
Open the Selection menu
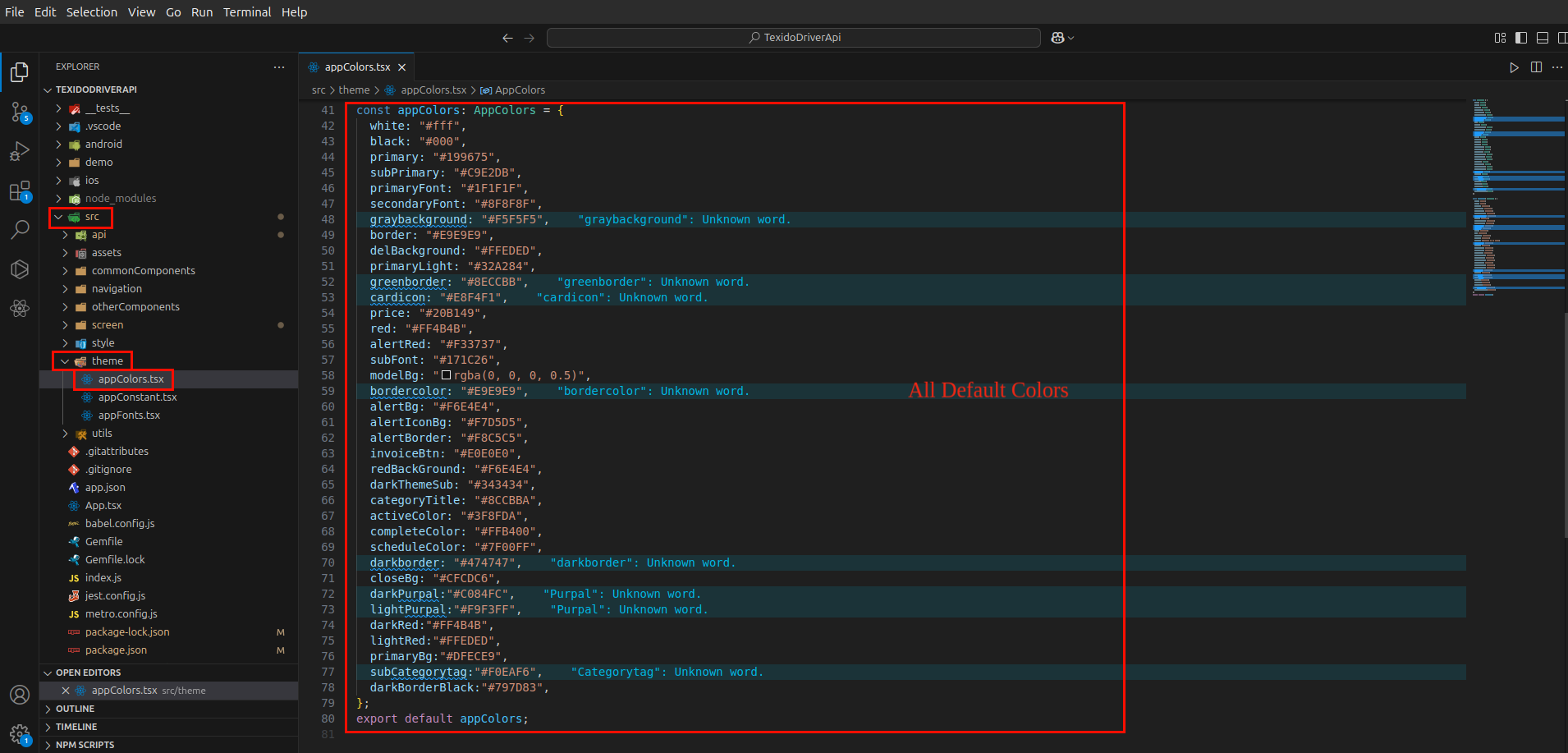[91, 12]
